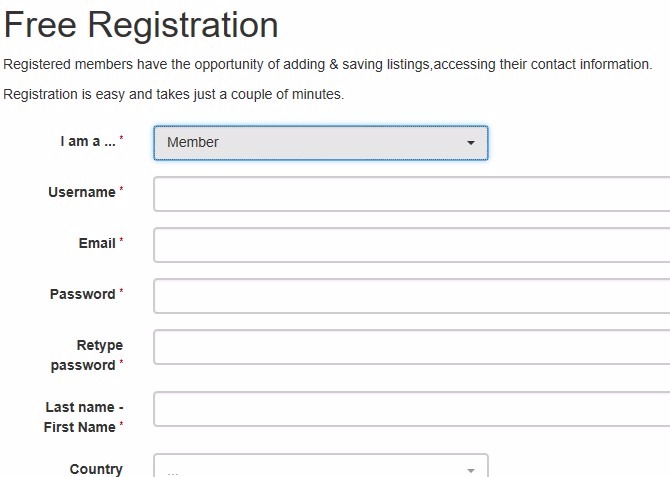
Task: Focus the Last name - First Name field
Action: pyautogui.click(x=411, y=409)
